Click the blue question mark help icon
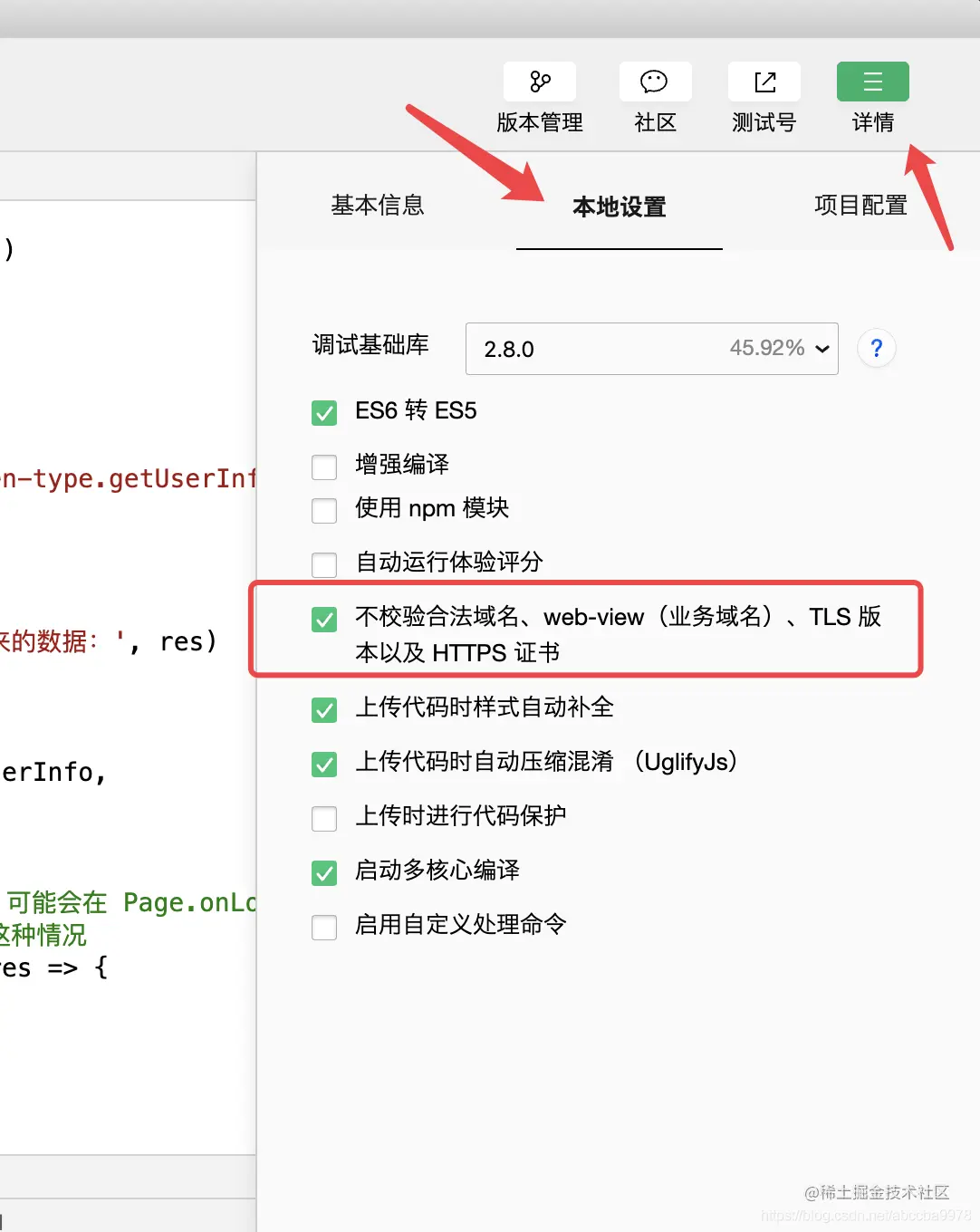Screen dimensions: 980x1232 [x=876, y=348]
